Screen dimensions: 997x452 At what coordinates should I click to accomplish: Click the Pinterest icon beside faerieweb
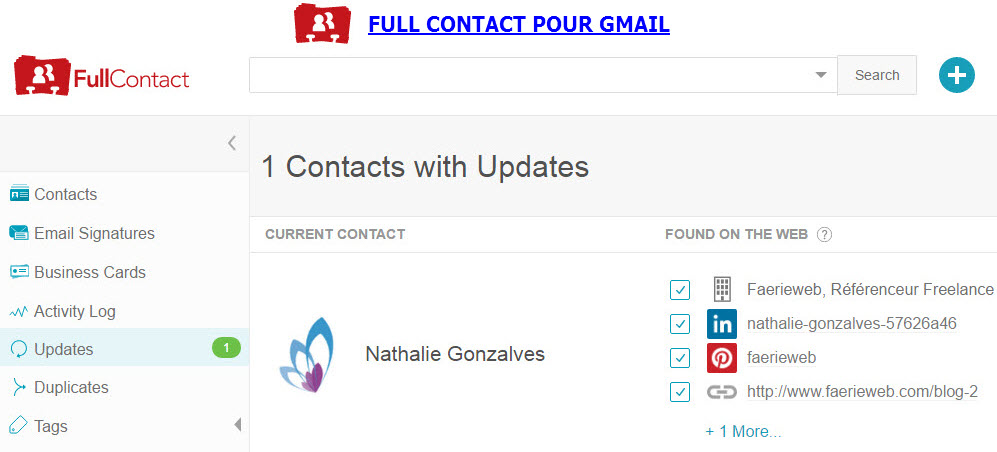[722, 358]
